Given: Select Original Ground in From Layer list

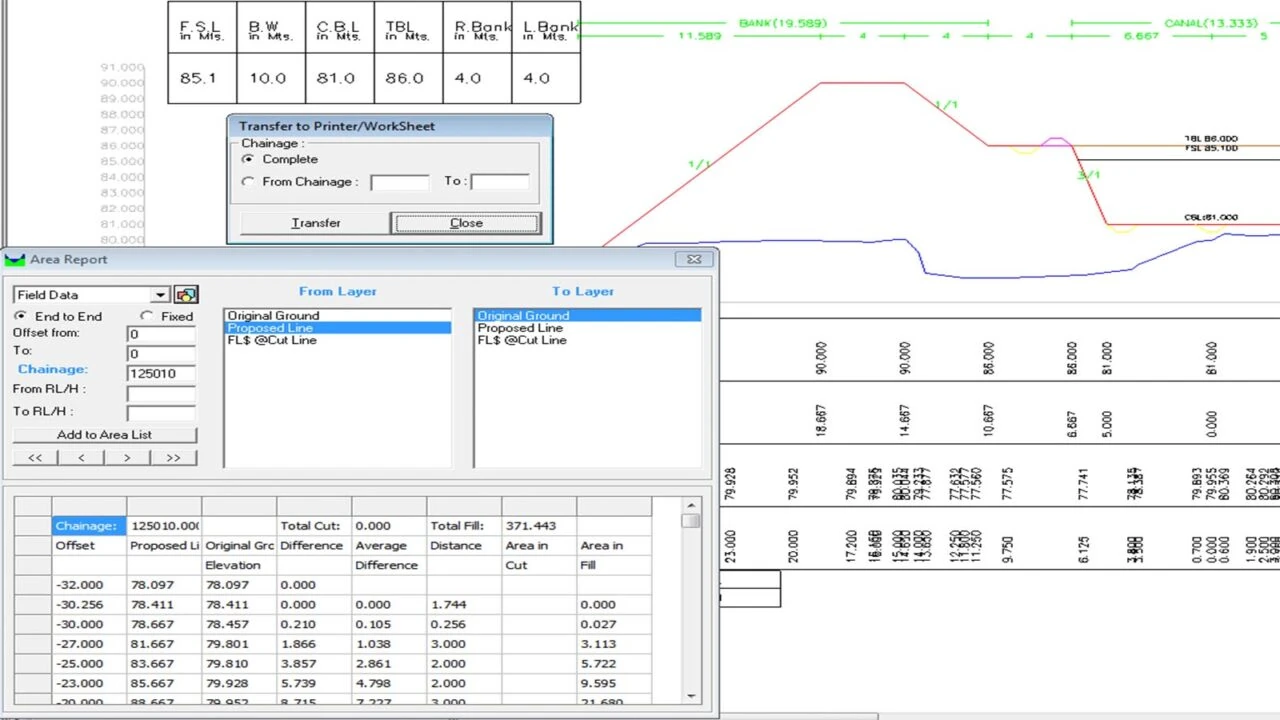Looking at the screenshot, I should (337, 316).
